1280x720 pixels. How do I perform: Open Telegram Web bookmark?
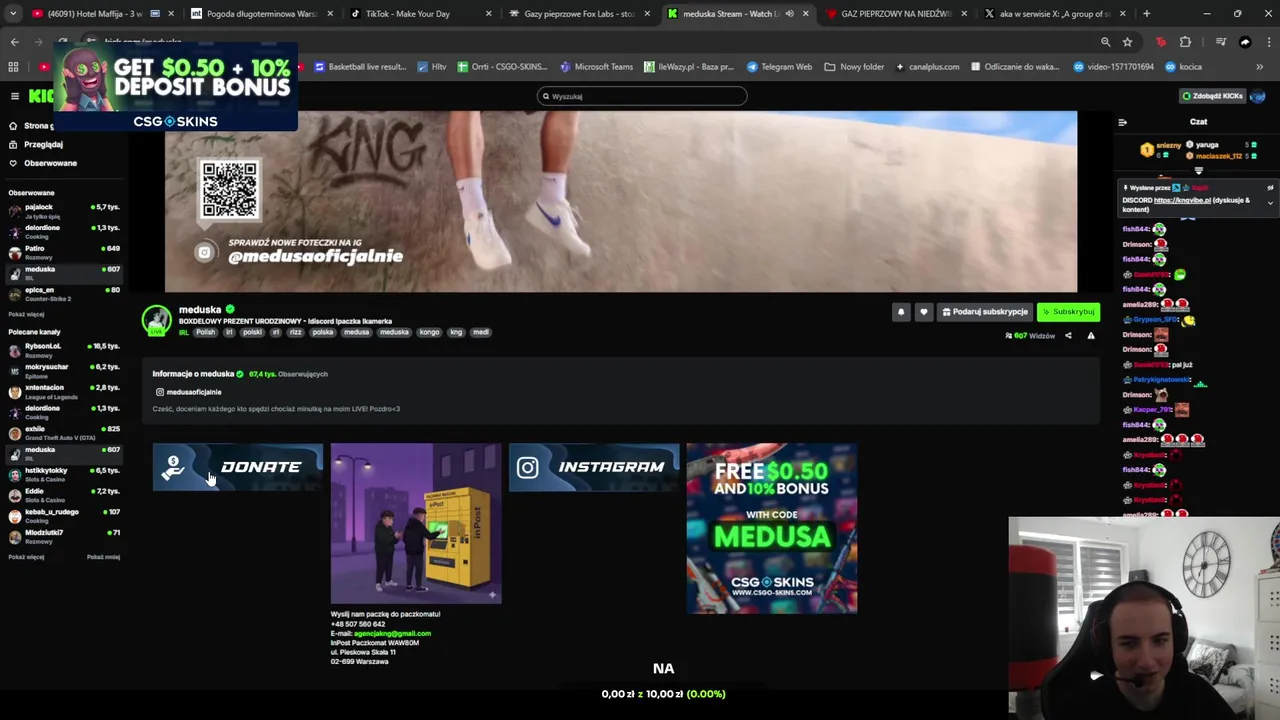[779, 67]
